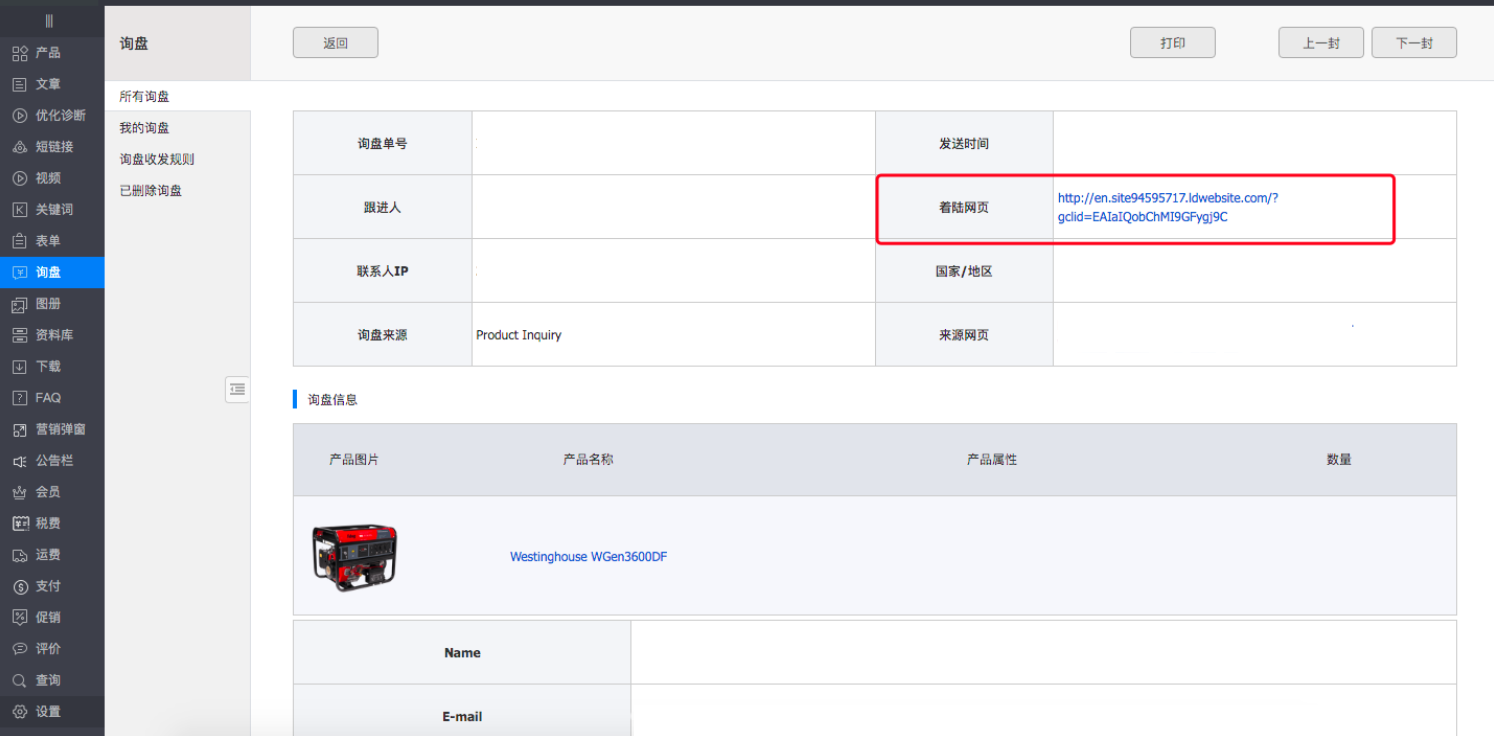Switch to 我的询盘 tab

pos(144,128)
